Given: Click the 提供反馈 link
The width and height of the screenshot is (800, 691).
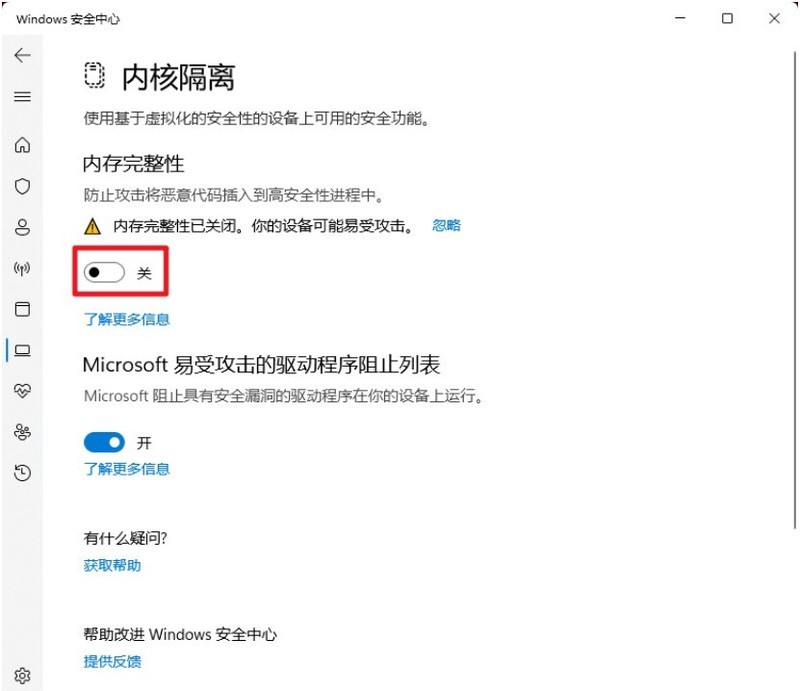Looking at the screenshot, I should (112, 661).
